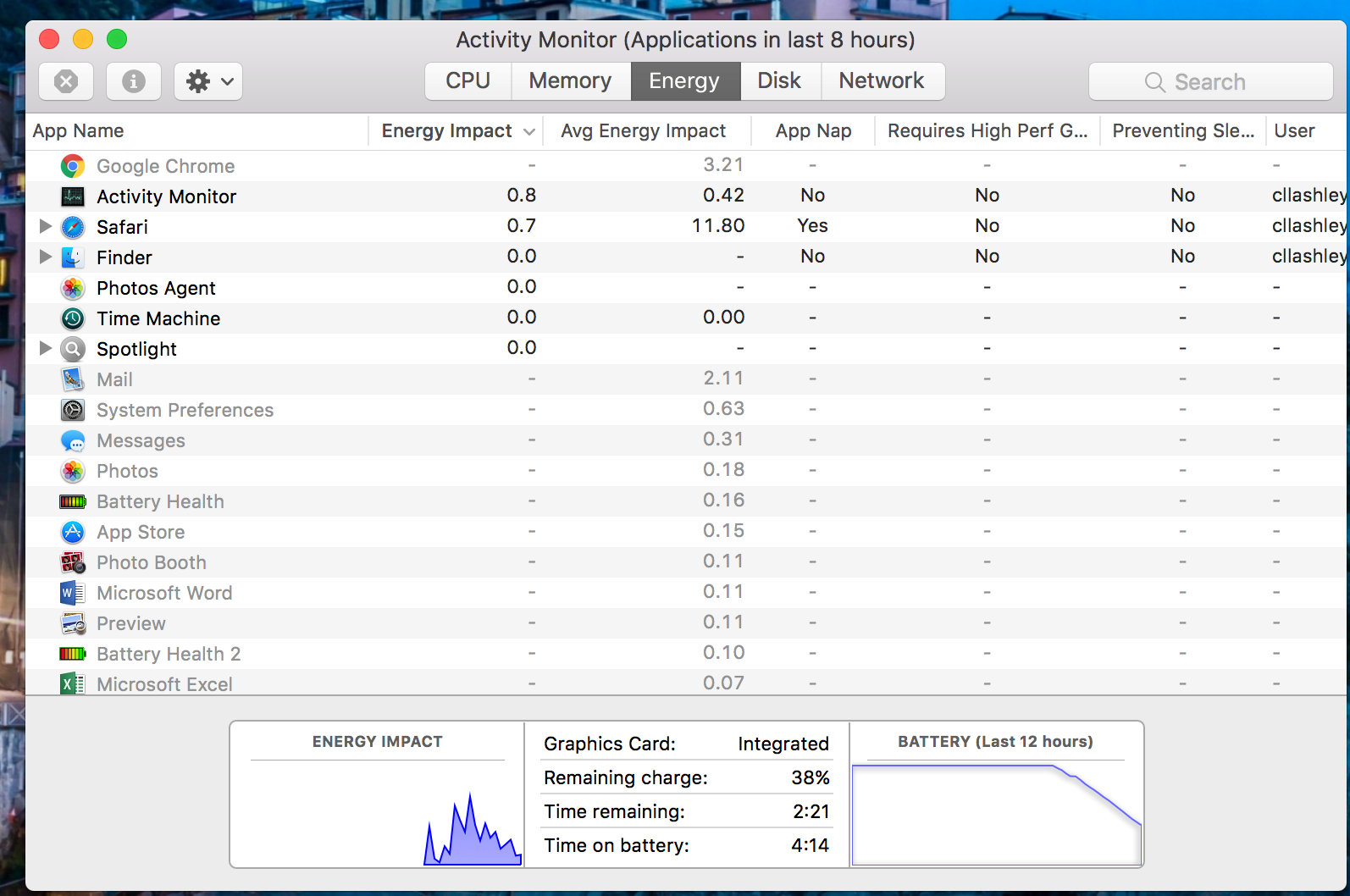Sort by User column header
Screen dimensions: 1350x896
(1305, 131)
